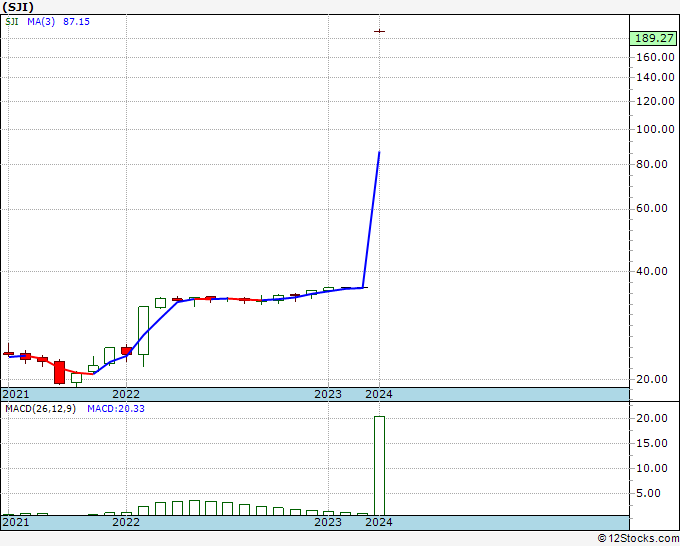This screenshot has width=680, height=546.
Task: Click the 2023 label on price timeline
Action: coord(328,394)
